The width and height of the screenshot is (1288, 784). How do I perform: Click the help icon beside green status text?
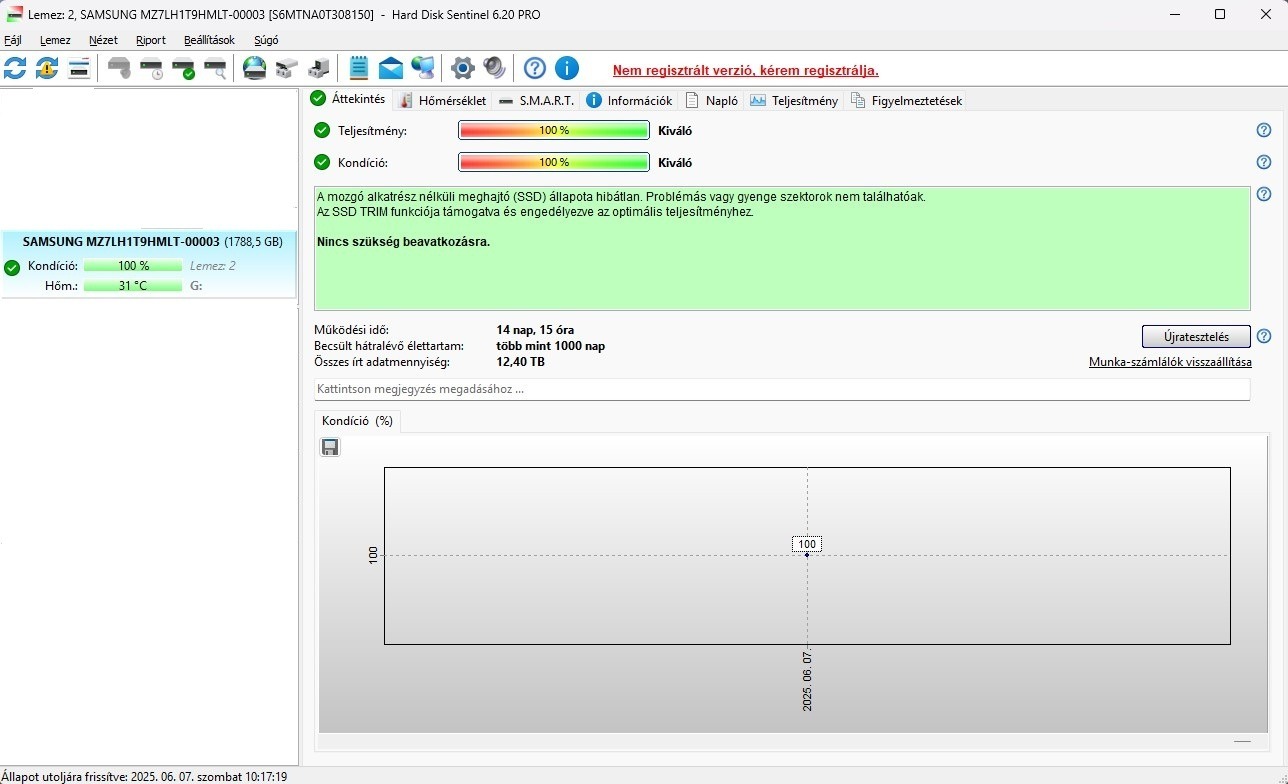coord(1264,194)
